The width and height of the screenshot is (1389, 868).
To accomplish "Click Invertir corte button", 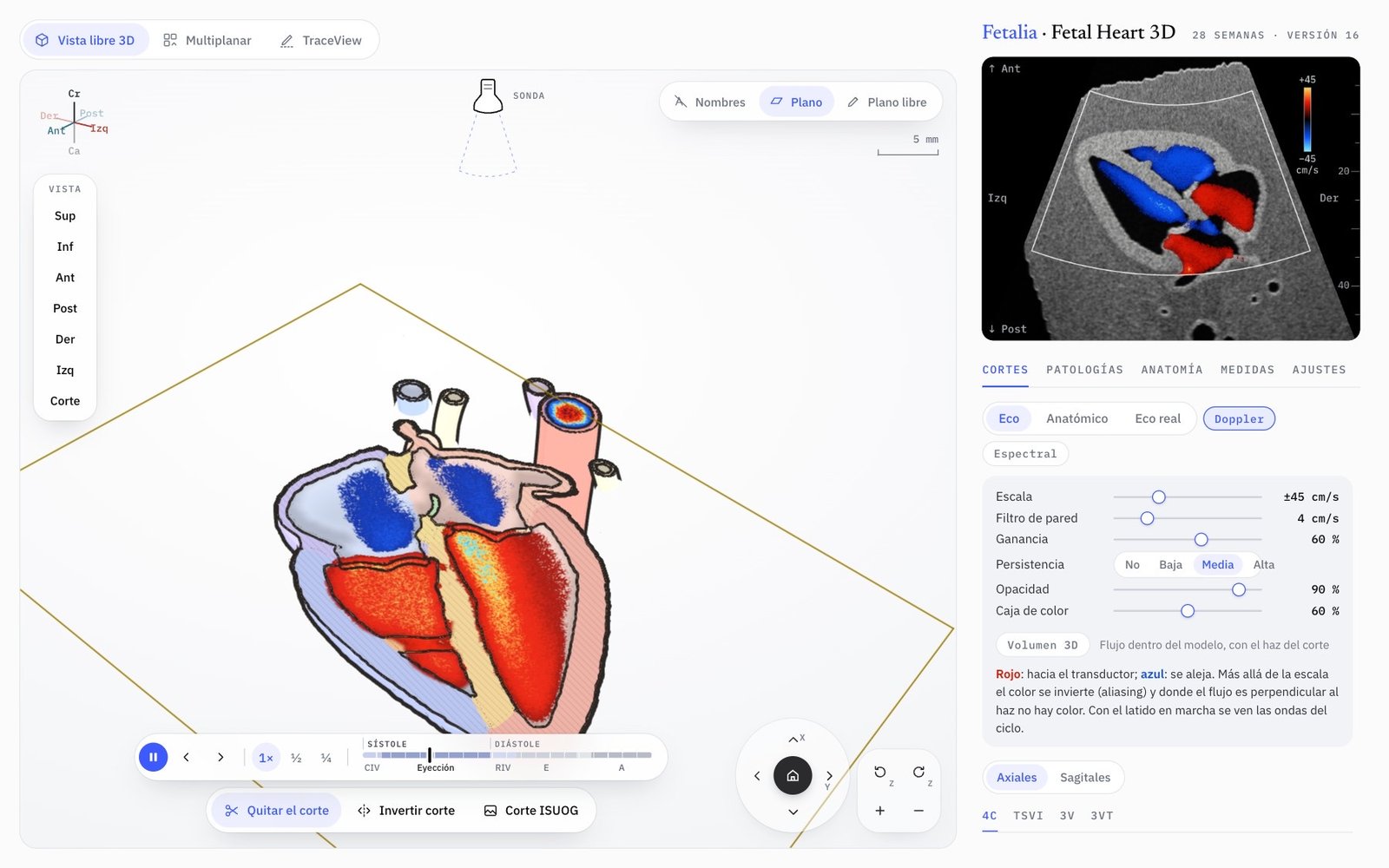I will 406,811.
